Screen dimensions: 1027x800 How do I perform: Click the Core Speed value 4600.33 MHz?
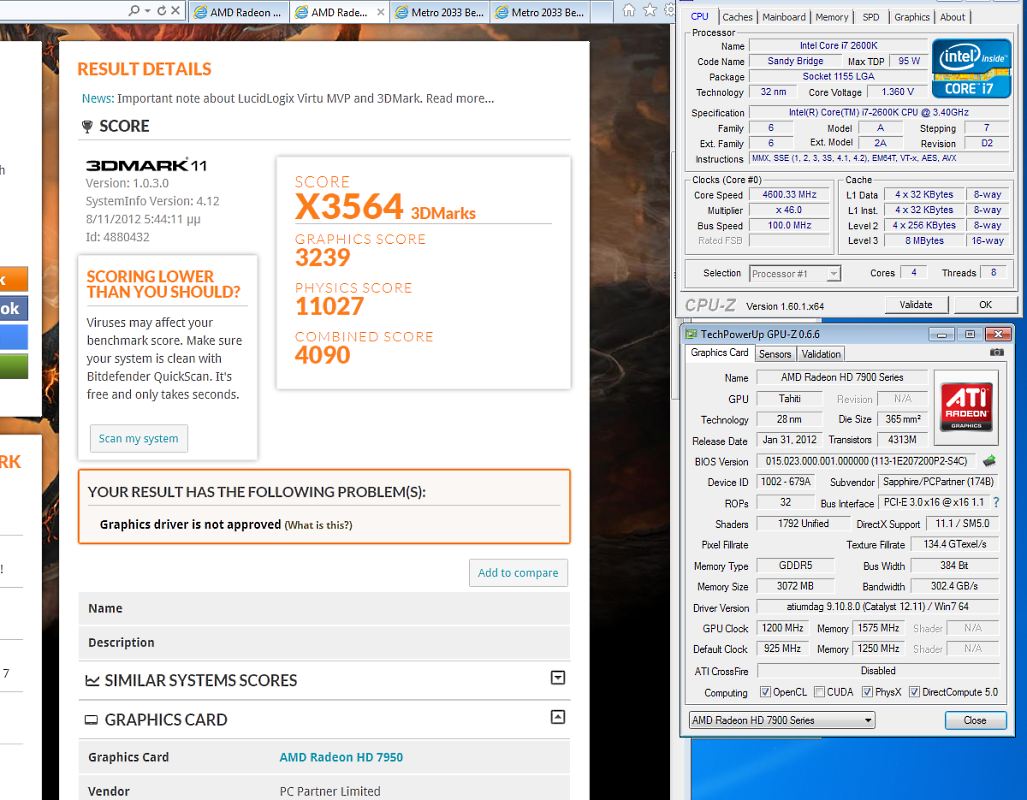click(789, 195)
